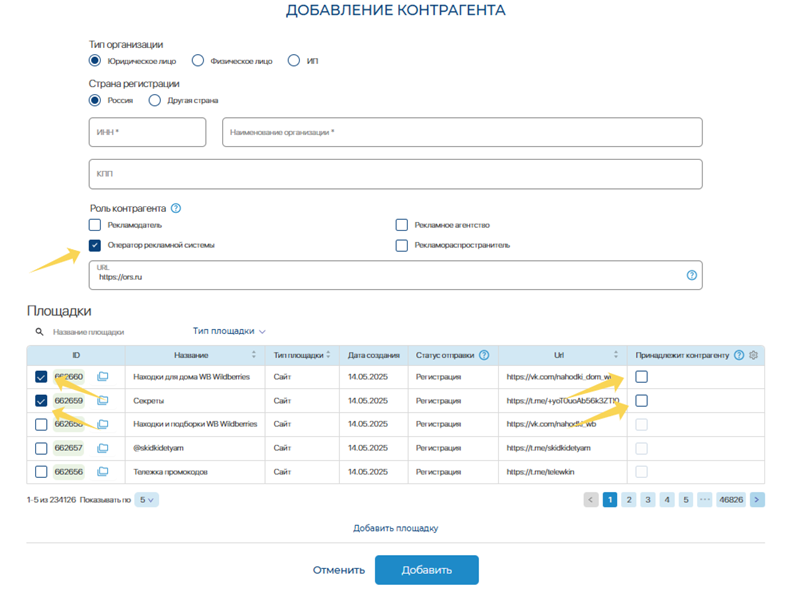Click help icon beside Принадлежит контрагенту header
Viewport: 796px width, 594px height.
click(739, 355)
